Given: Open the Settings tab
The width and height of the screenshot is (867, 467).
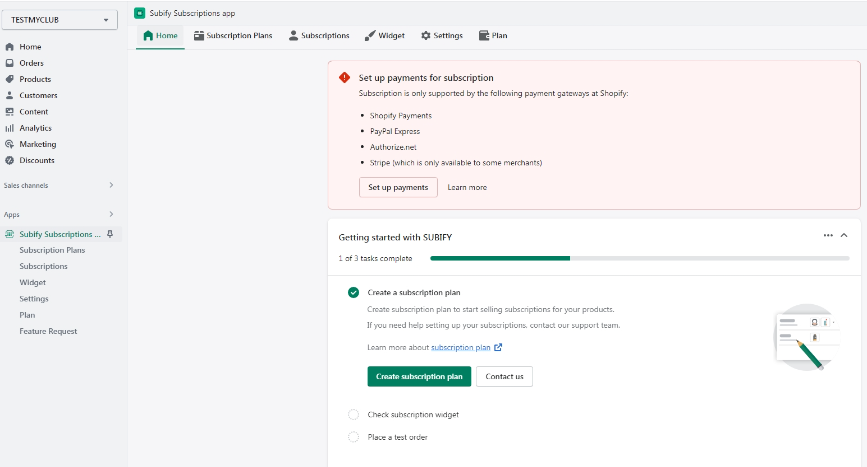Looking at the screenshot, I should (x=442, y=35).
